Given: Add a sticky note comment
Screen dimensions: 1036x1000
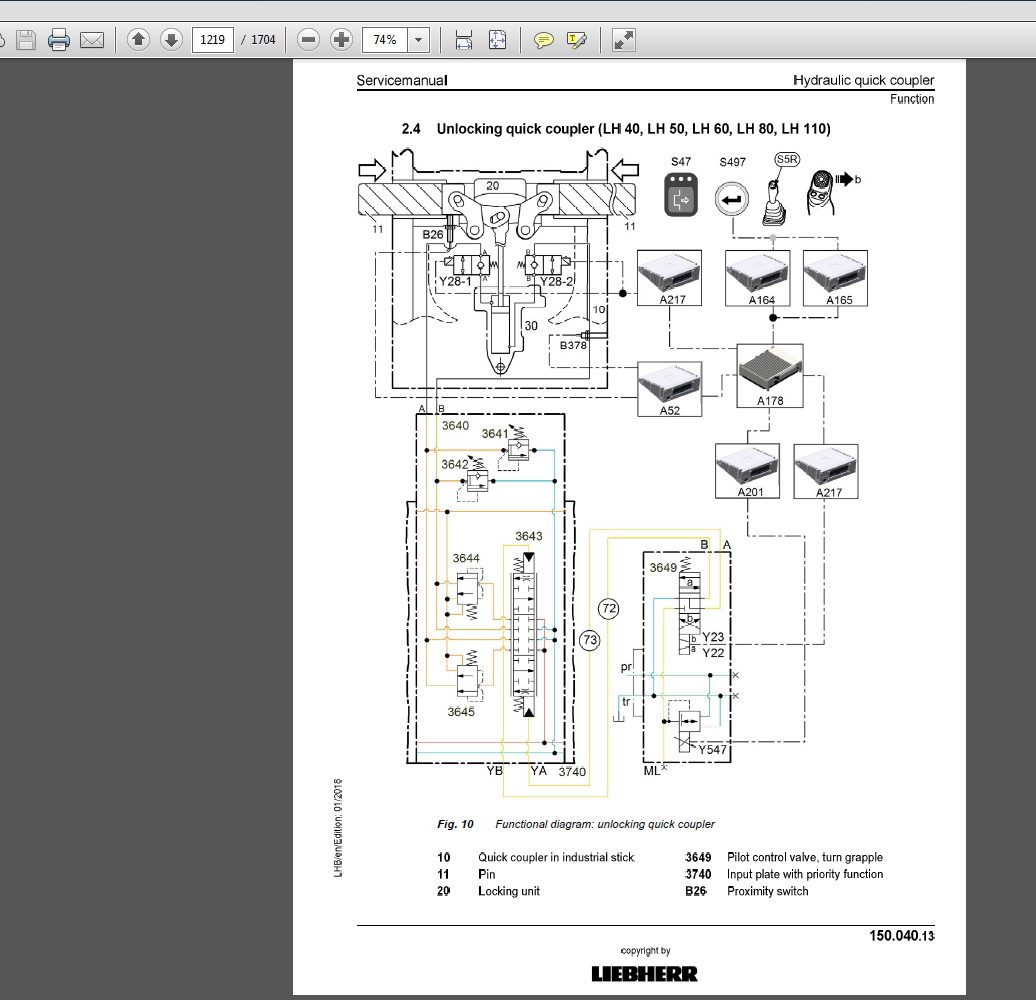Looking at the screenshot, I should pyautogui.click(x=543, y=40).
